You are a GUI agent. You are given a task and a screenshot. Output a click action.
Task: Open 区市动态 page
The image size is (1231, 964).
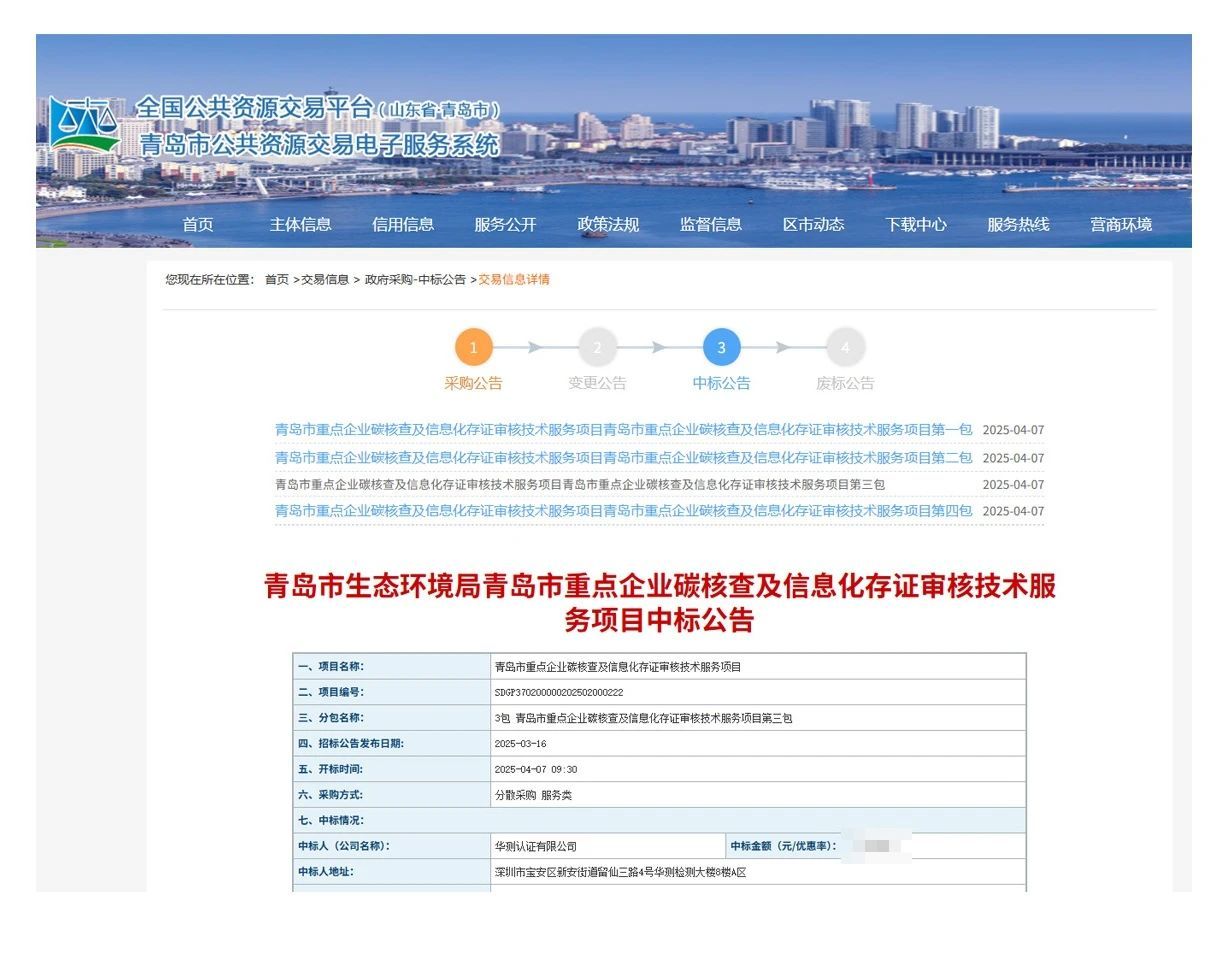(813, 225)
